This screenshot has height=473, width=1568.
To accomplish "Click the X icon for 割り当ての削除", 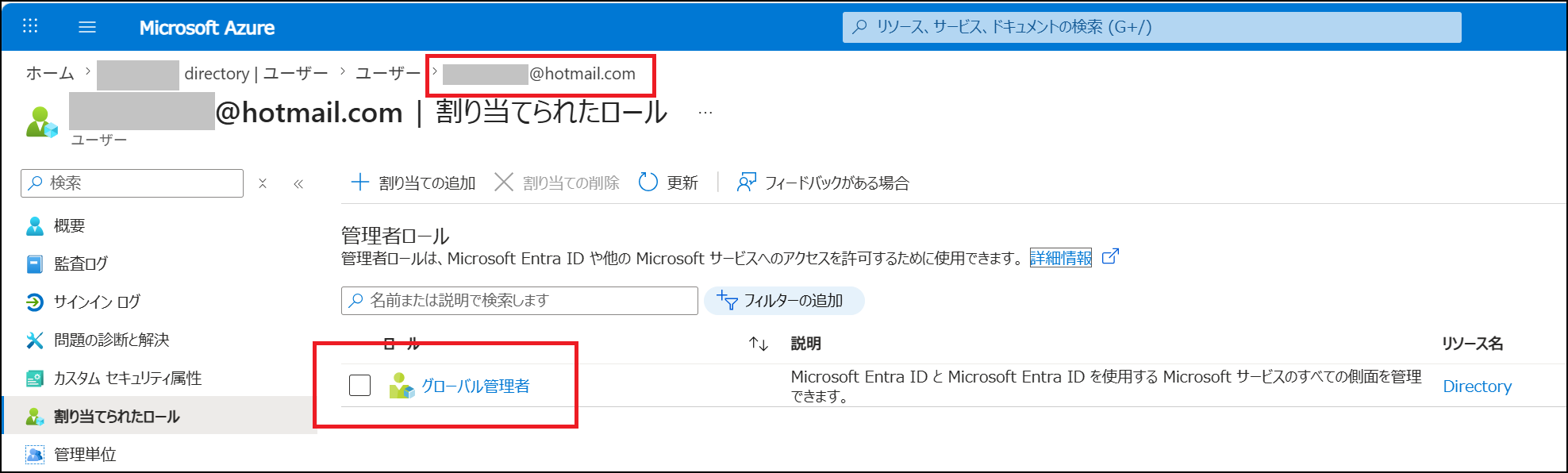I will tap(504, 182).
